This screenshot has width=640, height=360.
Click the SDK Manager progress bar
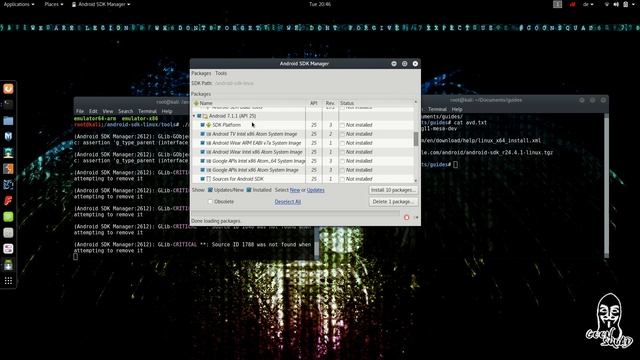tap(296, 212)
